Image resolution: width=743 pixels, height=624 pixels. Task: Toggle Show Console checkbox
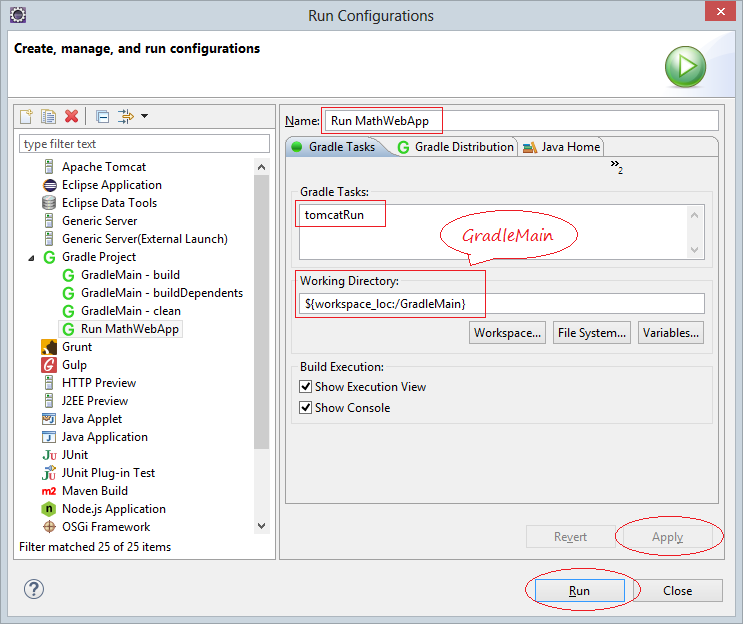coord(306,407)
